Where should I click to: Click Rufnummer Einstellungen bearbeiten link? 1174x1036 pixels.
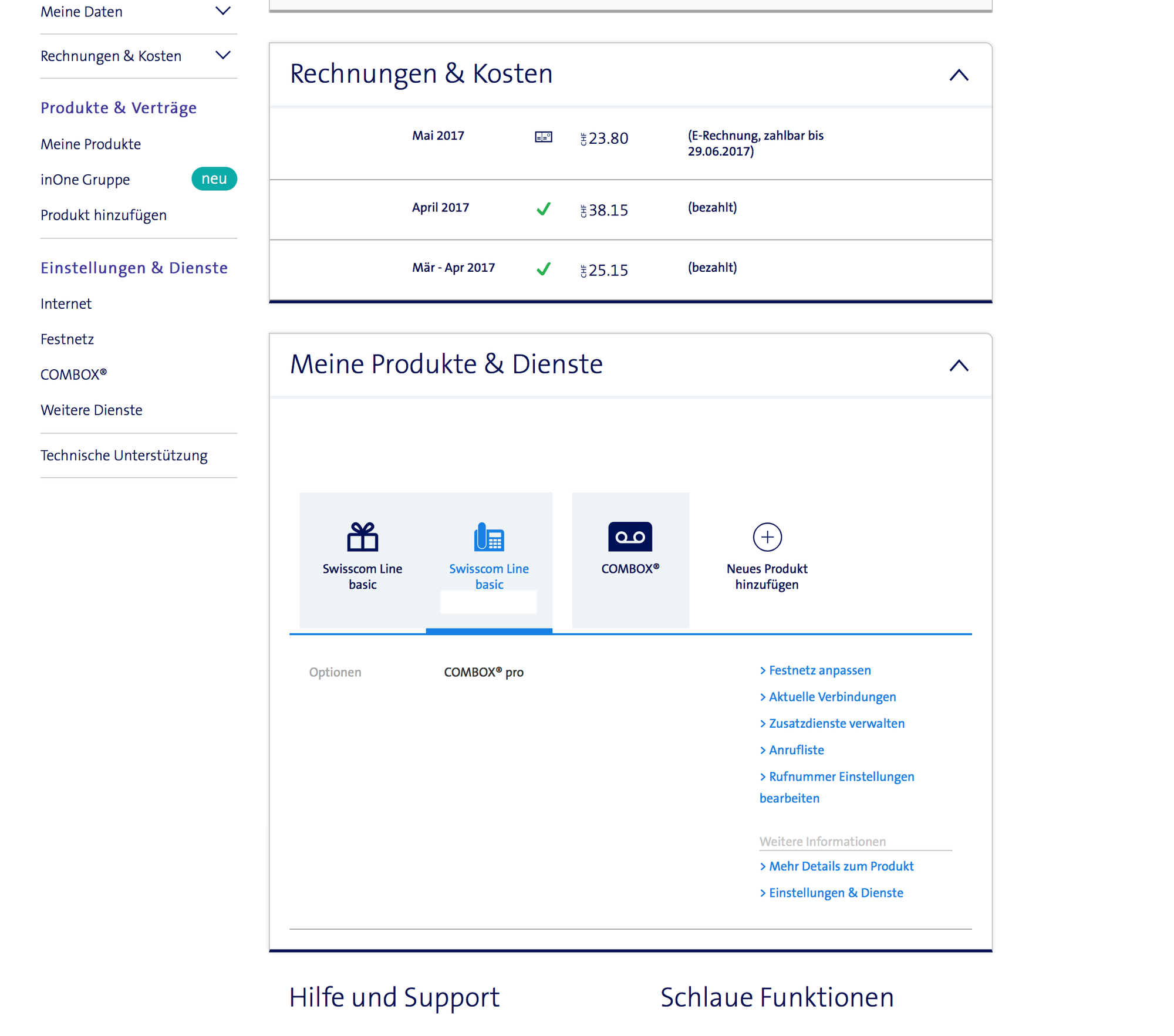(x=836, y=787)
